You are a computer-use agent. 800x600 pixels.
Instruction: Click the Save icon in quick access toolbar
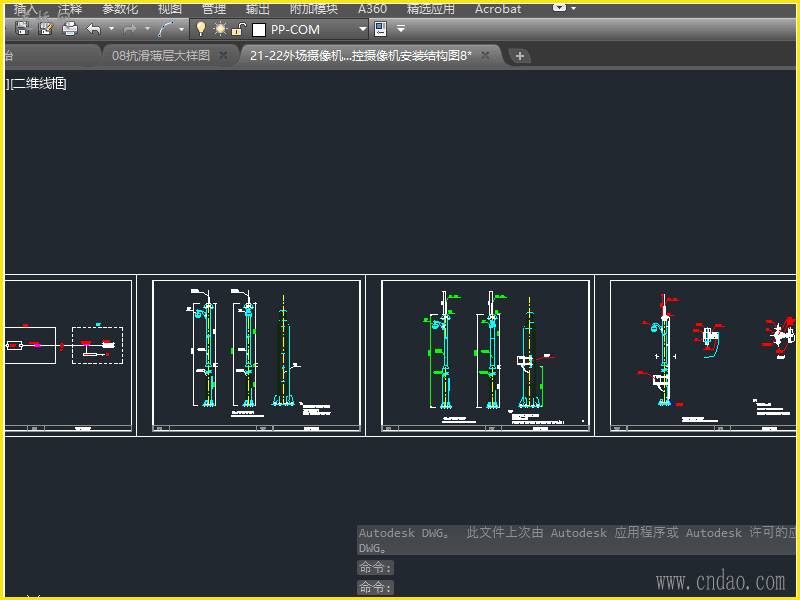click(x=22, y=29)
